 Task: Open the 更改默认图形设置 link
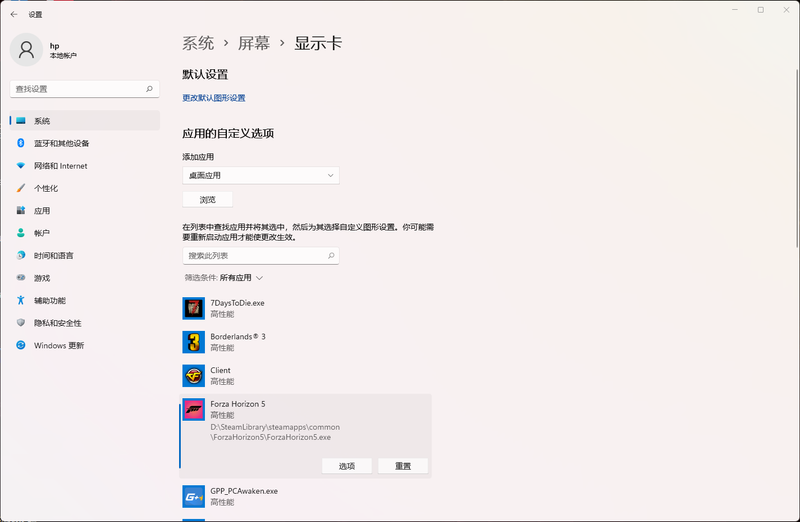[214, 98]
